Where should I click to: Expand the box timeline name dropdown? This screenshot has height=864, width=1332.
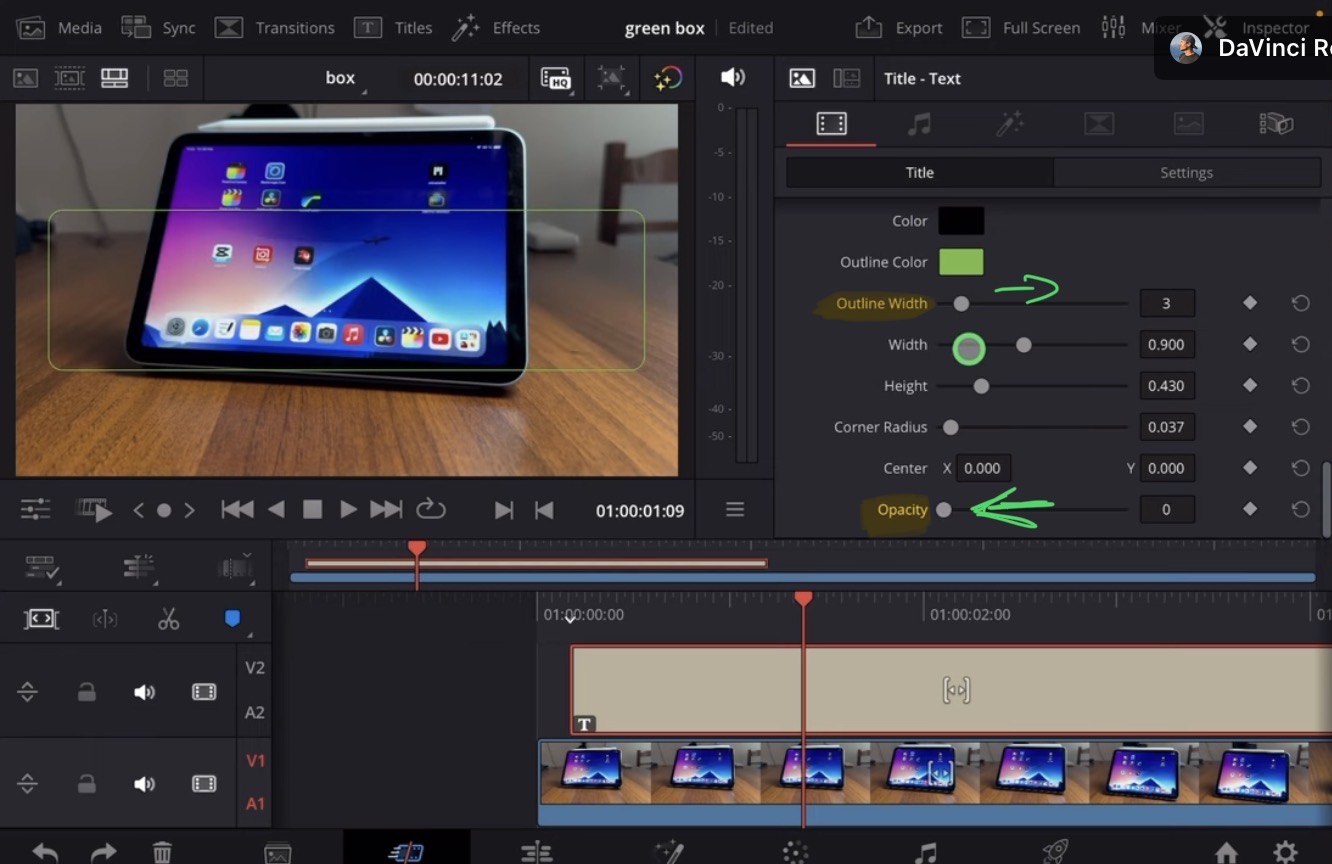point(342,78)
